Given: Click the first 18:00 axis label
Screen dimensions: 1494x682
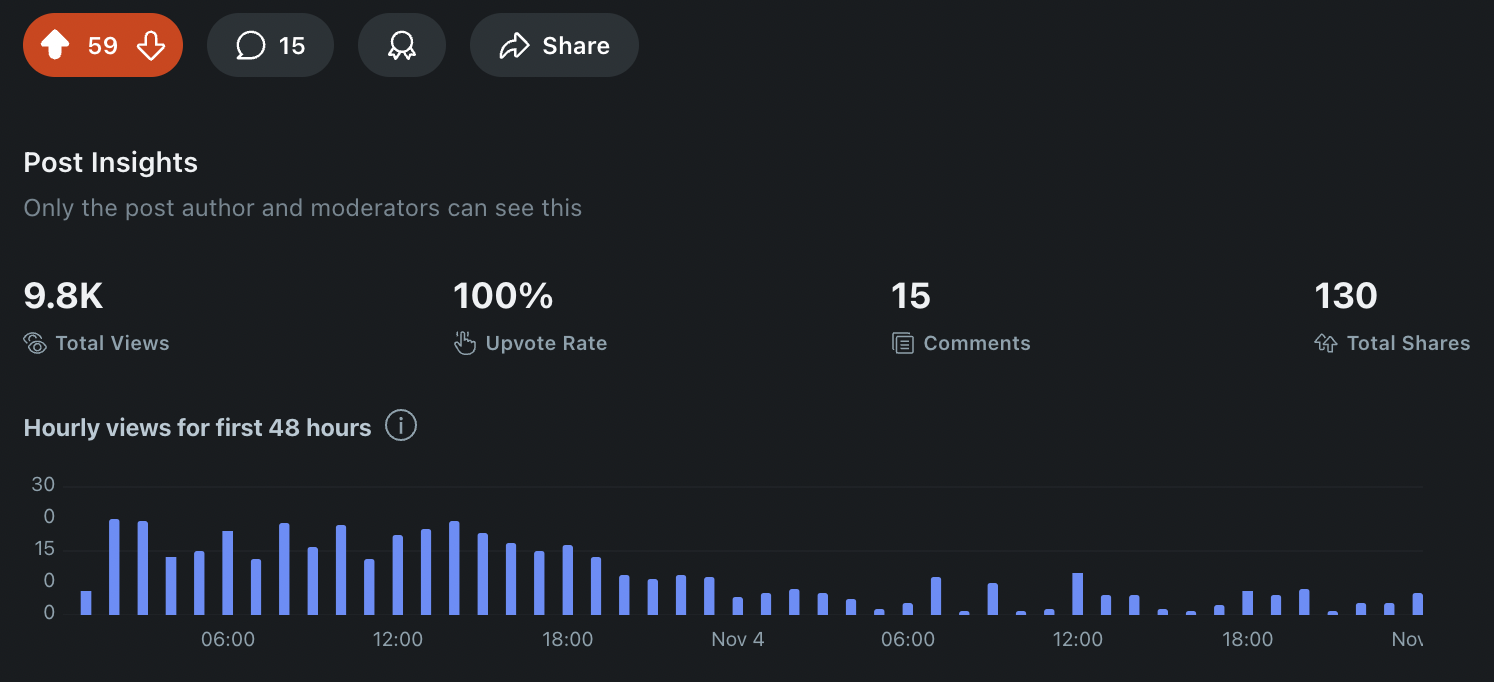Looking at the screenshot, I should pos(568,640).
